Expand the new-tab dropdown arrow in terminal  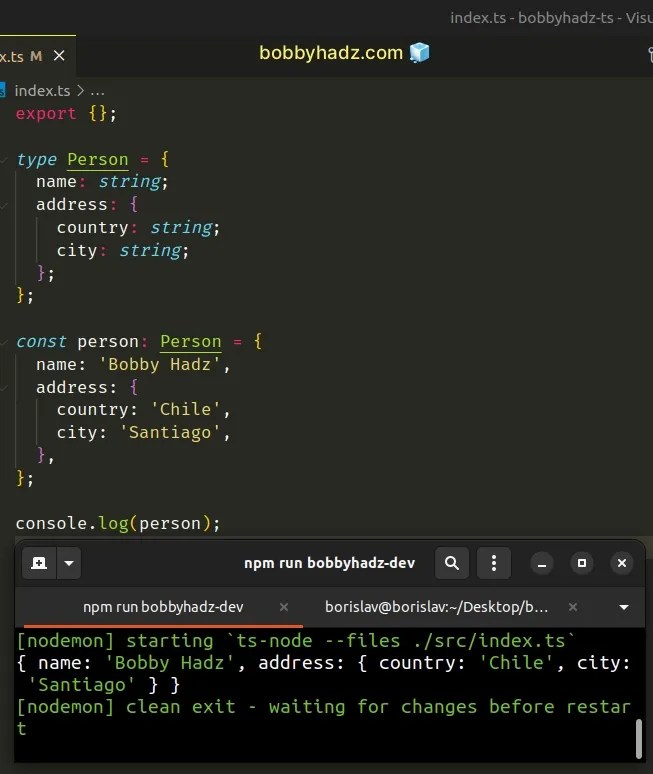click(x=69, y=563)
